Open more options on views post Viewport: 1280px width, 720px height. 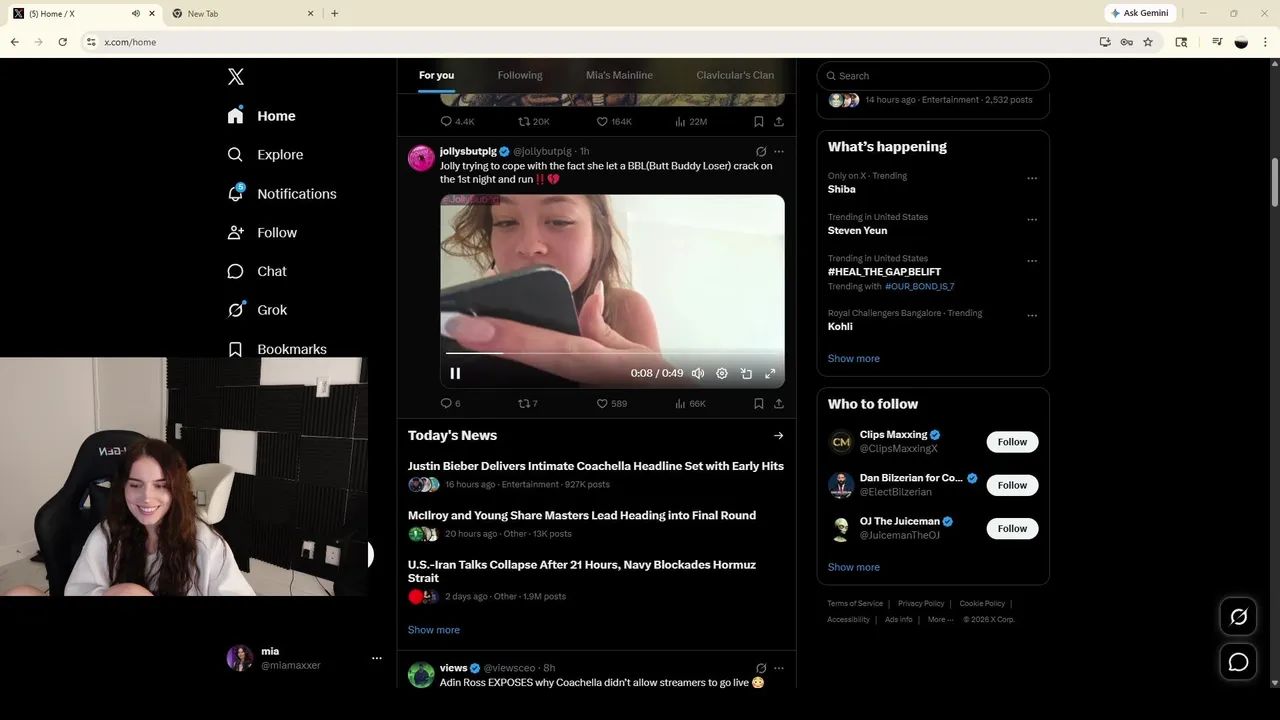(779, 668)
